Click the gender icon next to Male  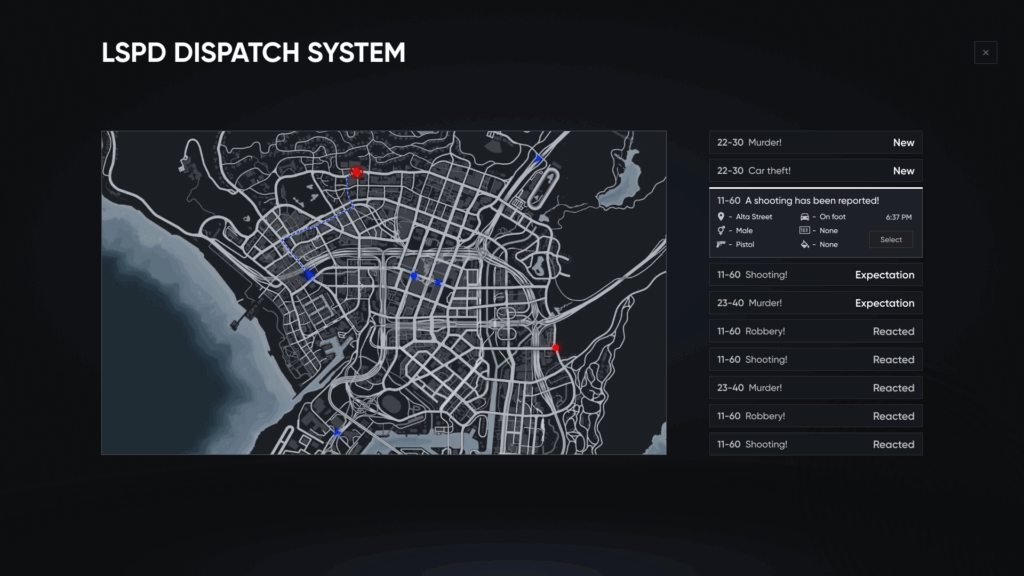(721, 231)
